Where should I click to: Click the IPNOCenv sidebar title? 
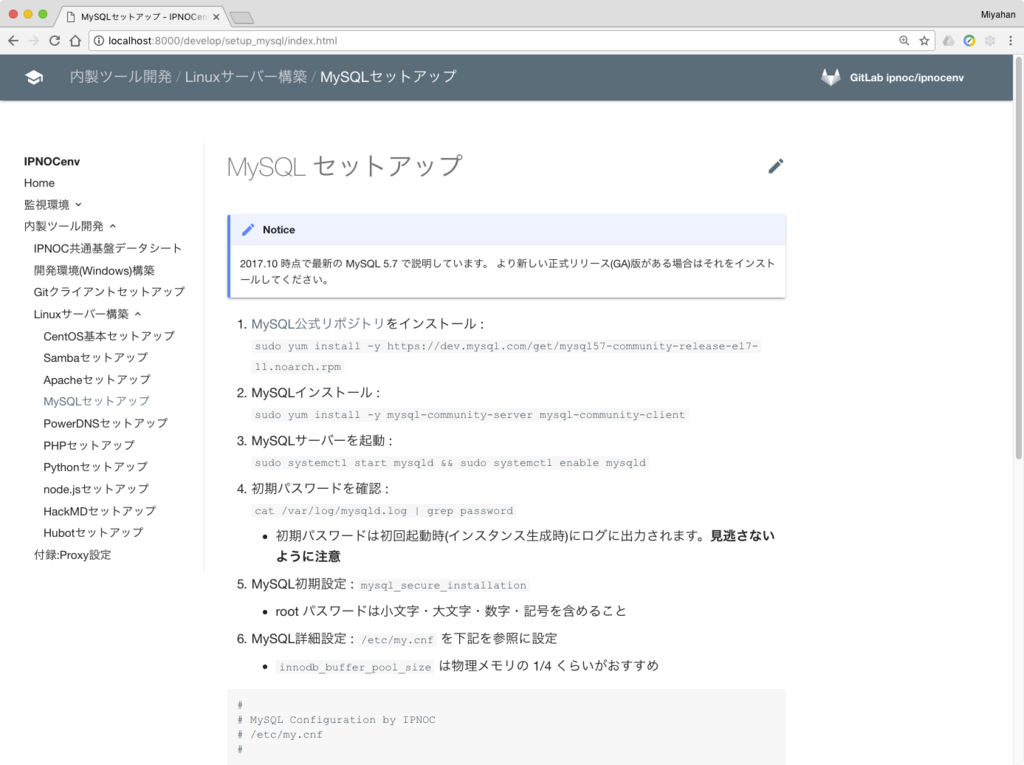pyautogui.click(x=52, y=161)
